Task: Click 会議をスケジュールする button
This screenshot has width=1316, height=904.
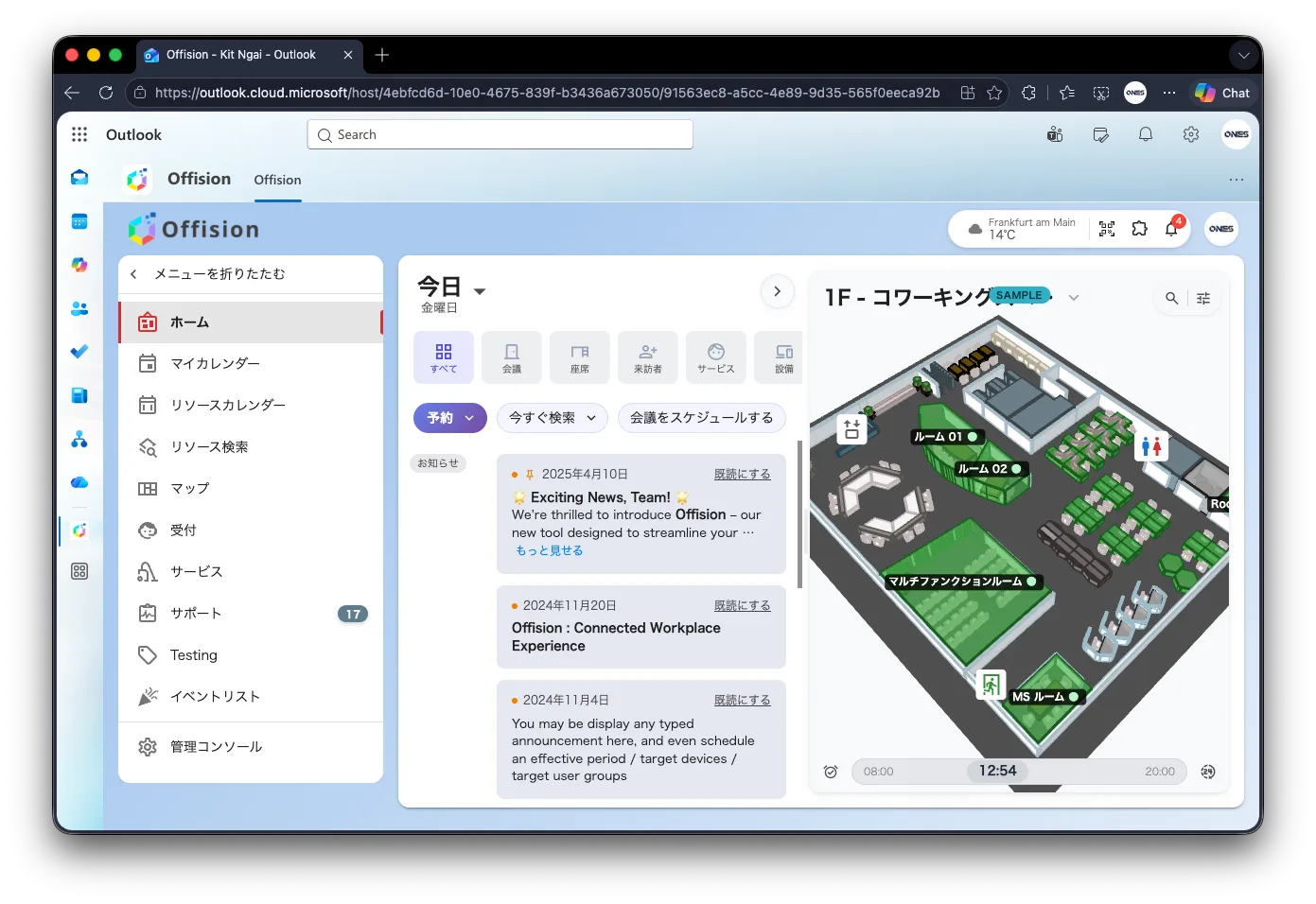Action: (x=702, y=418)
